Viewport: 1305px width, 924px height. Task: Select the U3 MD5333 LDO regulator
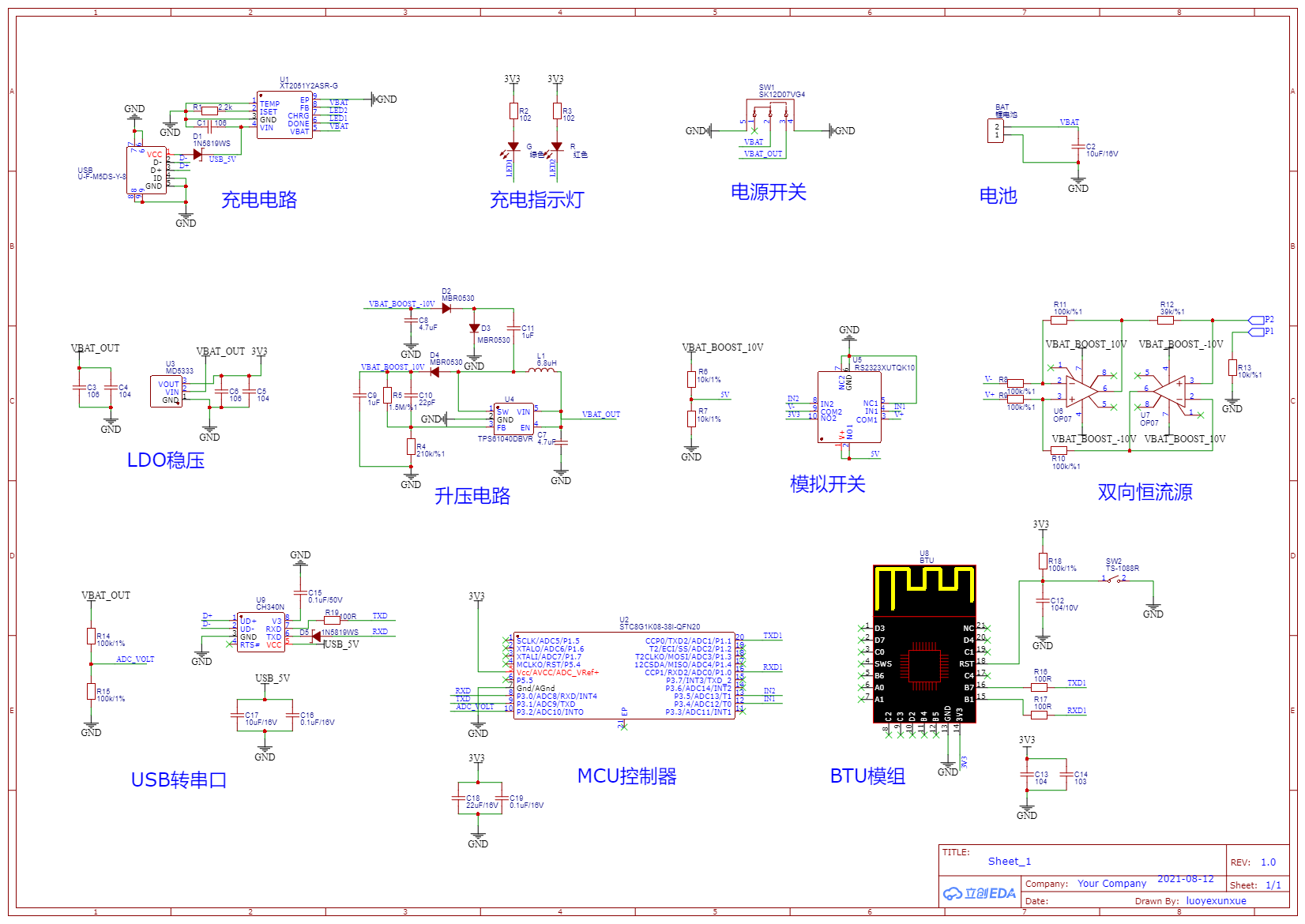coord(166,392)
